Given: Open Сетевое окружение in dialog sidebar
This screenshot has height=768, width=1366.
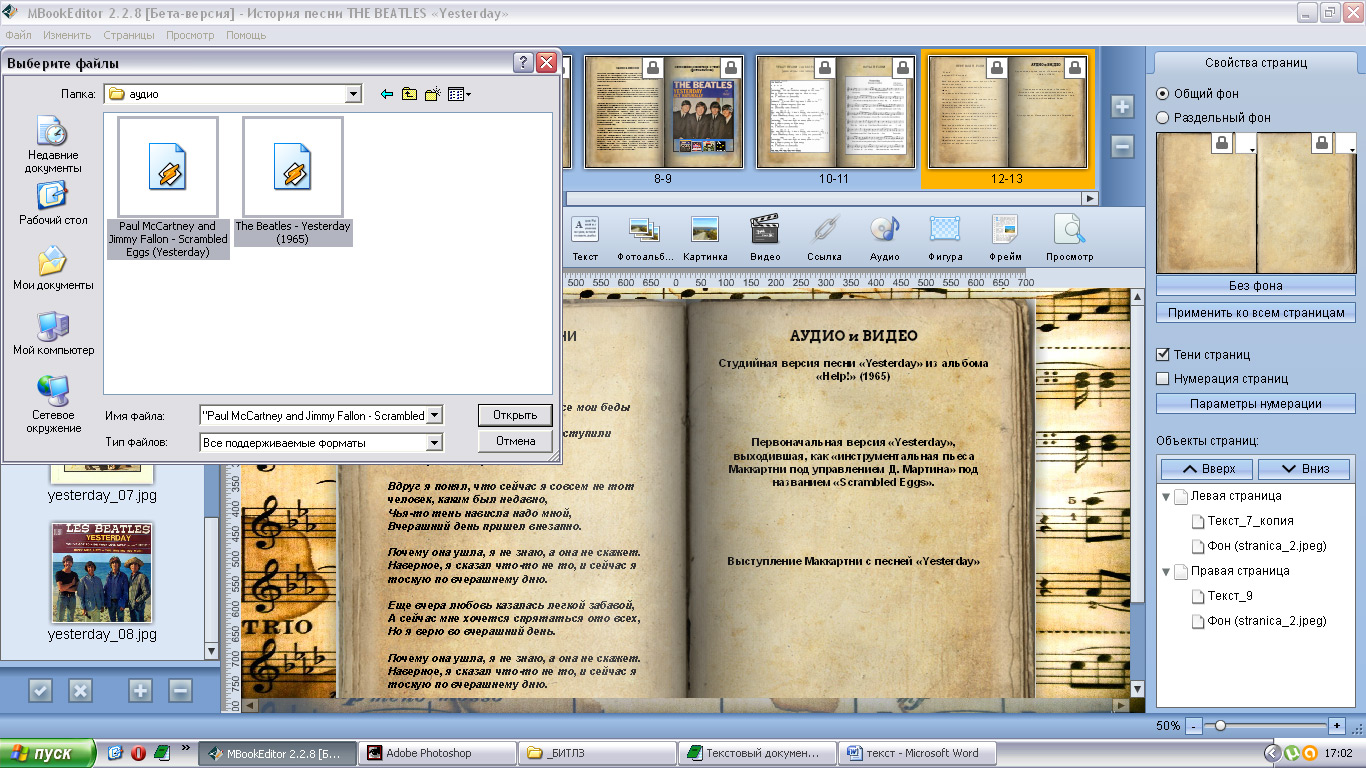Looking at the screenshot, I should [x=53, y=404].
